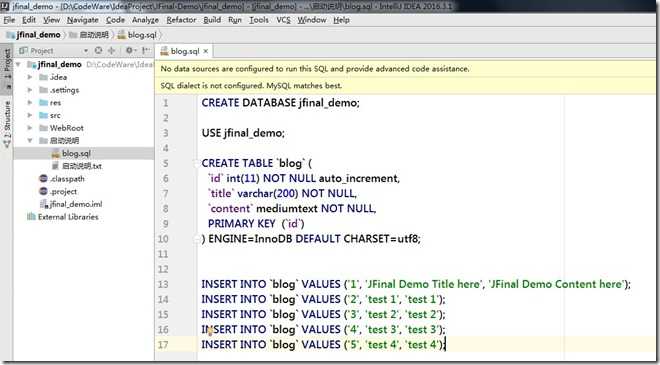Screen dimensions: 660x365
Task: Collapse the jfinal_demo root node
Action: [x=18, y=64]
